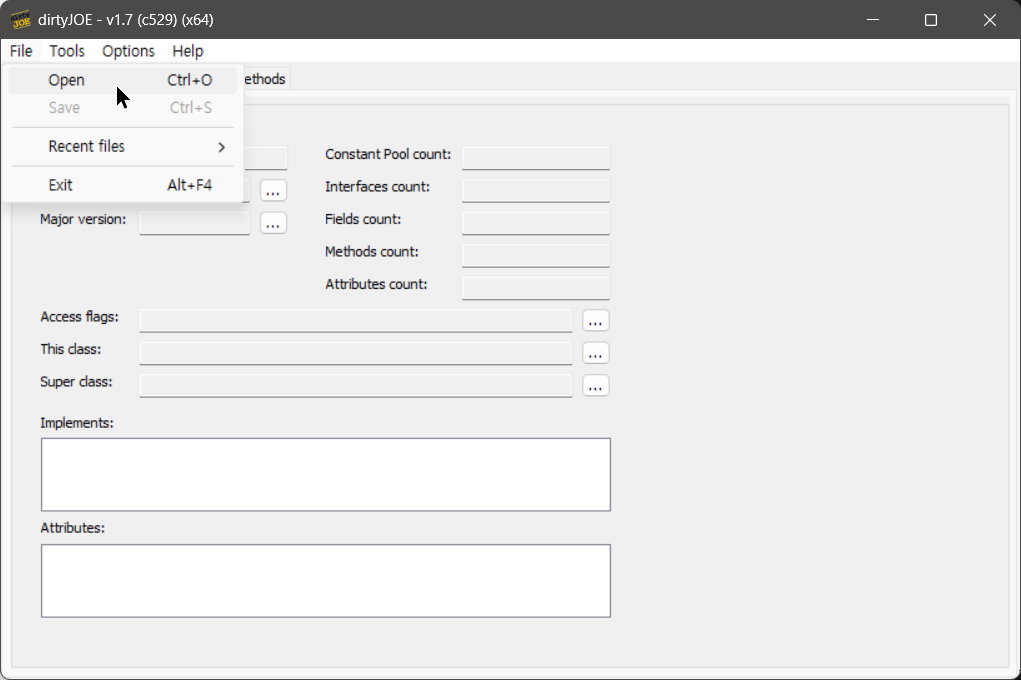Click the ellipsis button beside Major version

point(273,223)
